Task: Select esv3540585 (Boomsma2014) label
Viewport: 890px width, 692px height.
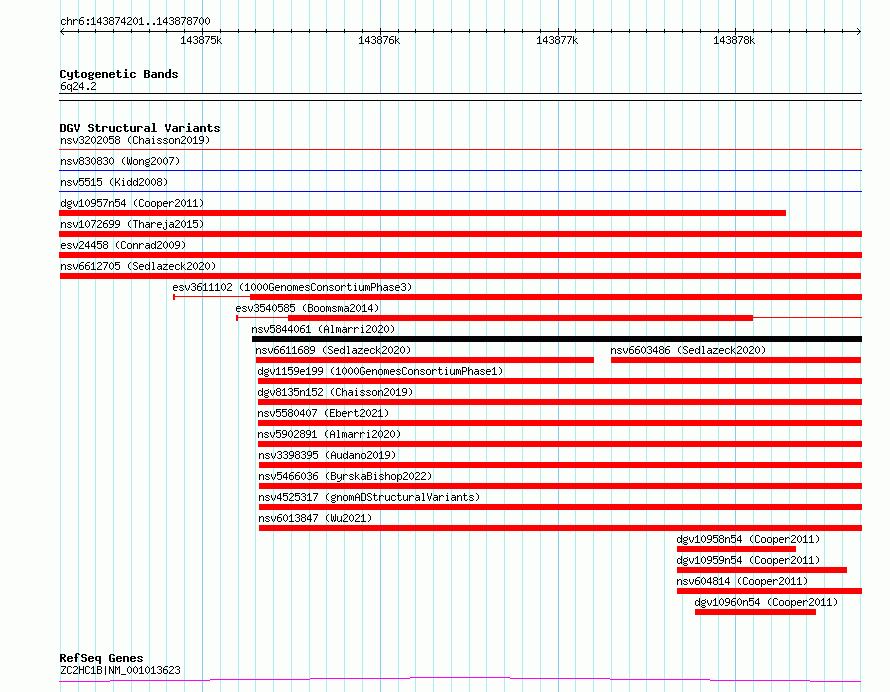Action: [307, 308]
